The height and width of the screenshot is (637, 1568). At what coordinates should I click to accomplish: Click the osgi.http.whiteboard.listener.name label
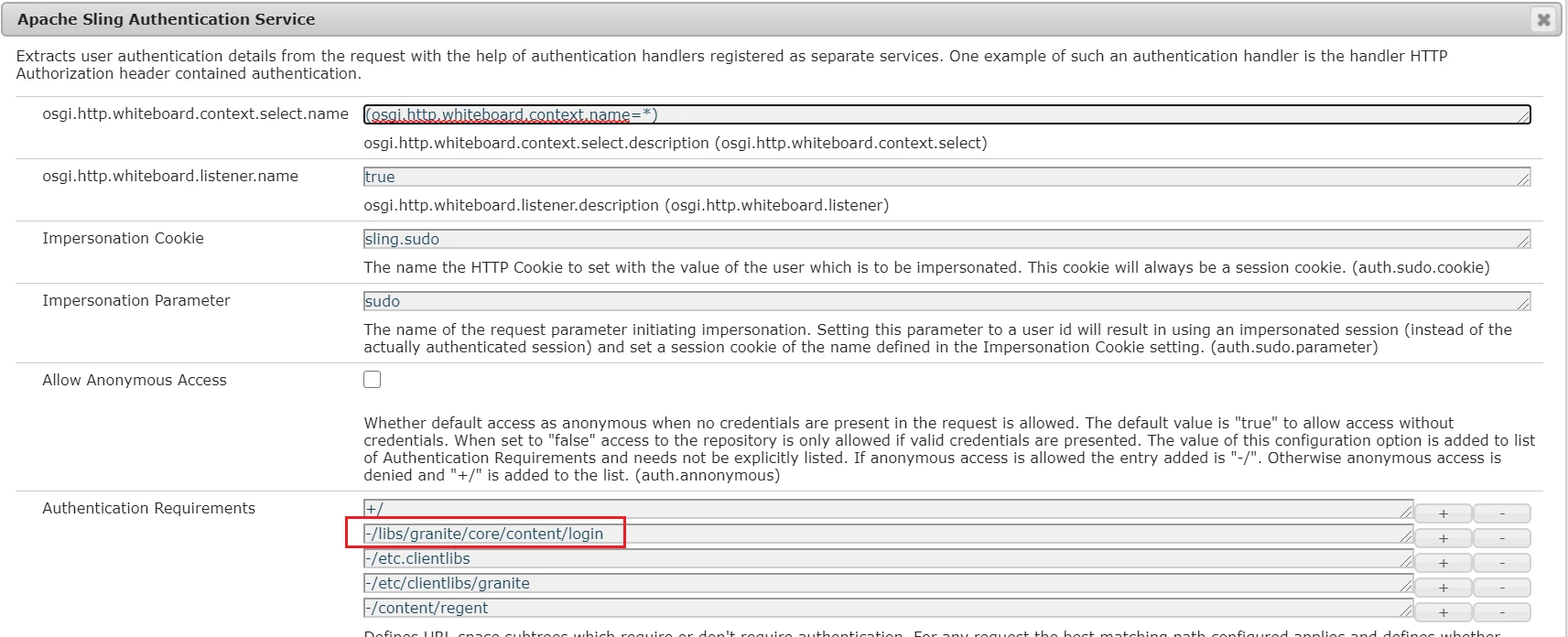click(x=170, y=176)
